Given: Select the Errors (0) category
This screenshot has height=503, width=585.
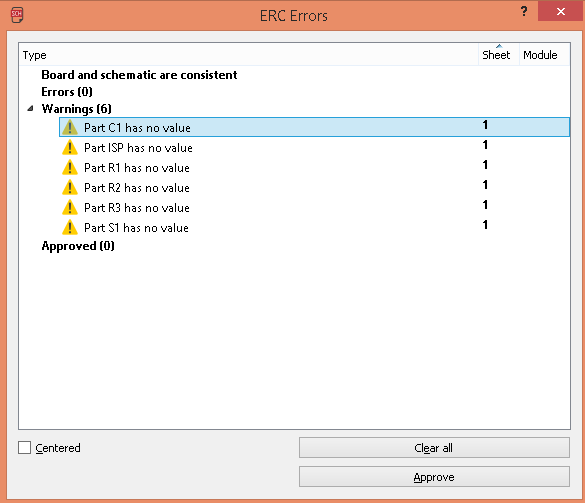Looking at the screenshot, I should pos(67,92).
